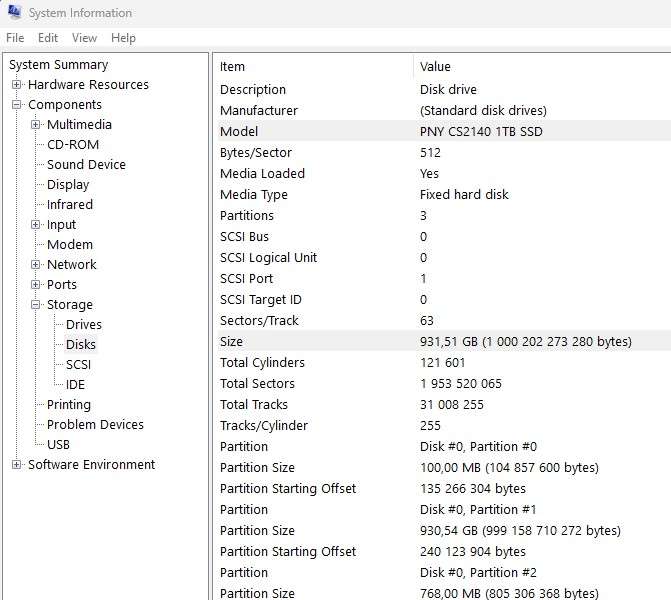Select the Components tree label
The height and width of the screenshot is (600, 671).
pos(65,105)
